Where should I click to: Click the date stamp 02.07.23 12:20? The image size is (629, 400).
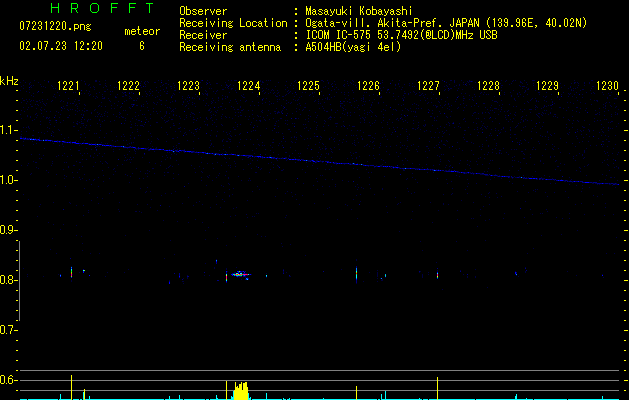[61, 46]
